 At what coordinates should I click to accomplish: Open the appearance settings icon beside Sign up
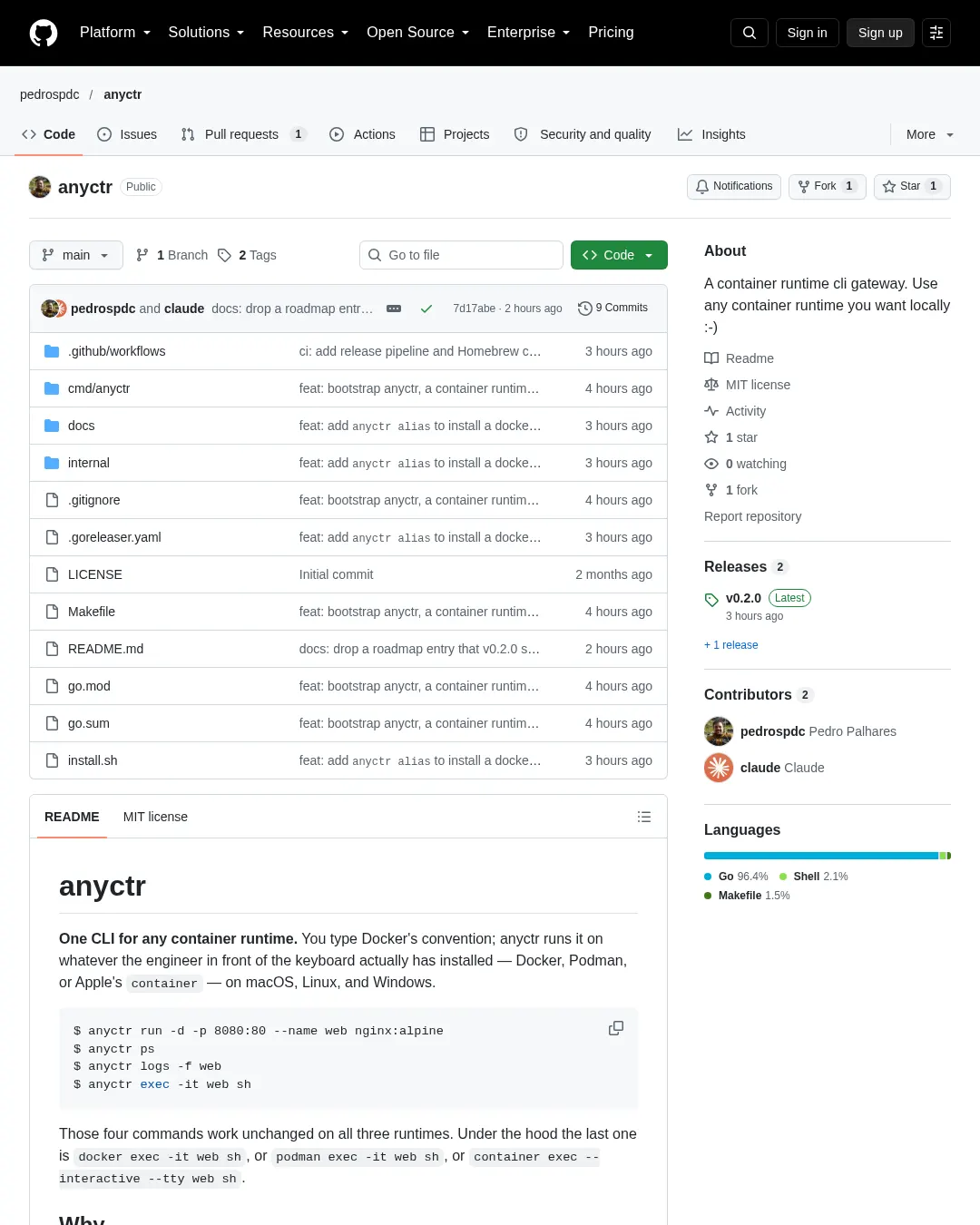[x=936, y=33]
